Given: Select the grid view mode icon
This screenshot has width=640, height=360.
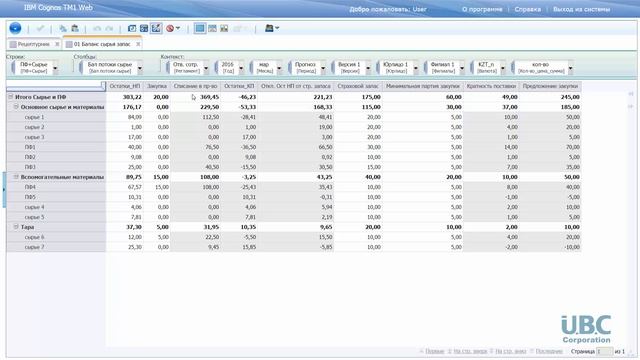Looking at the screenshot, I should 200,28.
